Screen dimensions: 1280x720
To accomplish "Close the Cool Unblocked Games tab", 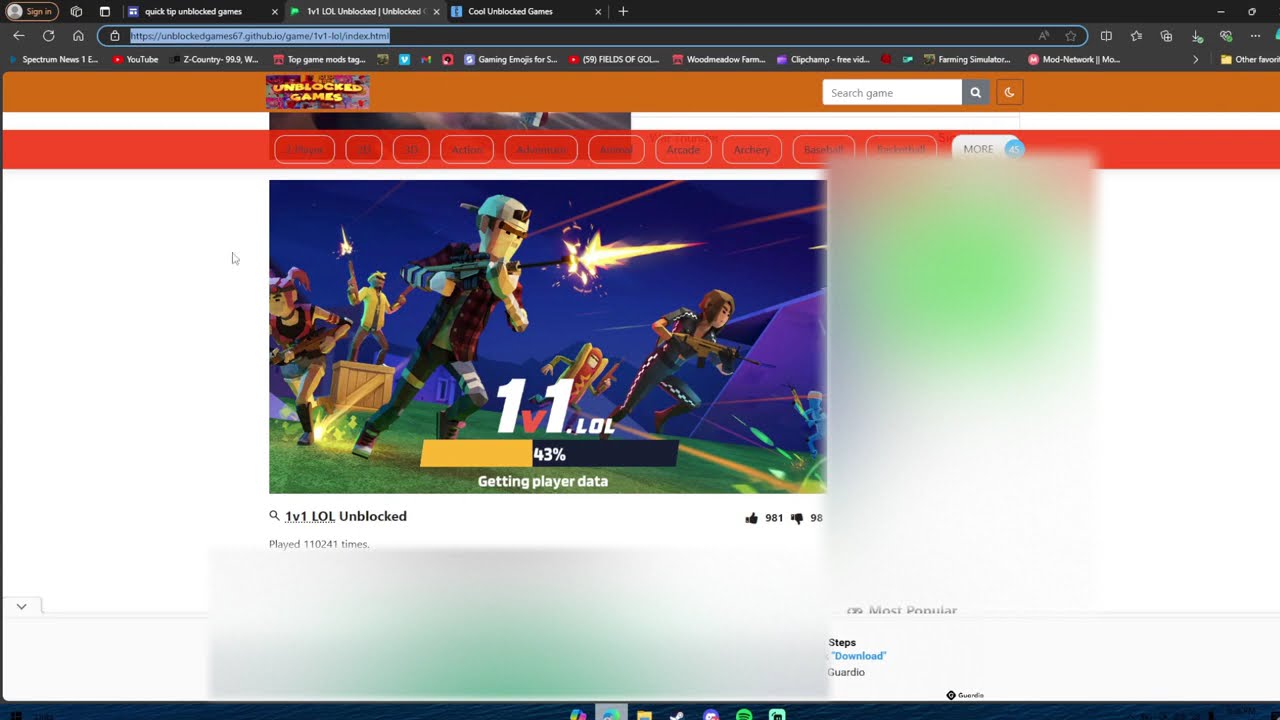I will [599, 11].
